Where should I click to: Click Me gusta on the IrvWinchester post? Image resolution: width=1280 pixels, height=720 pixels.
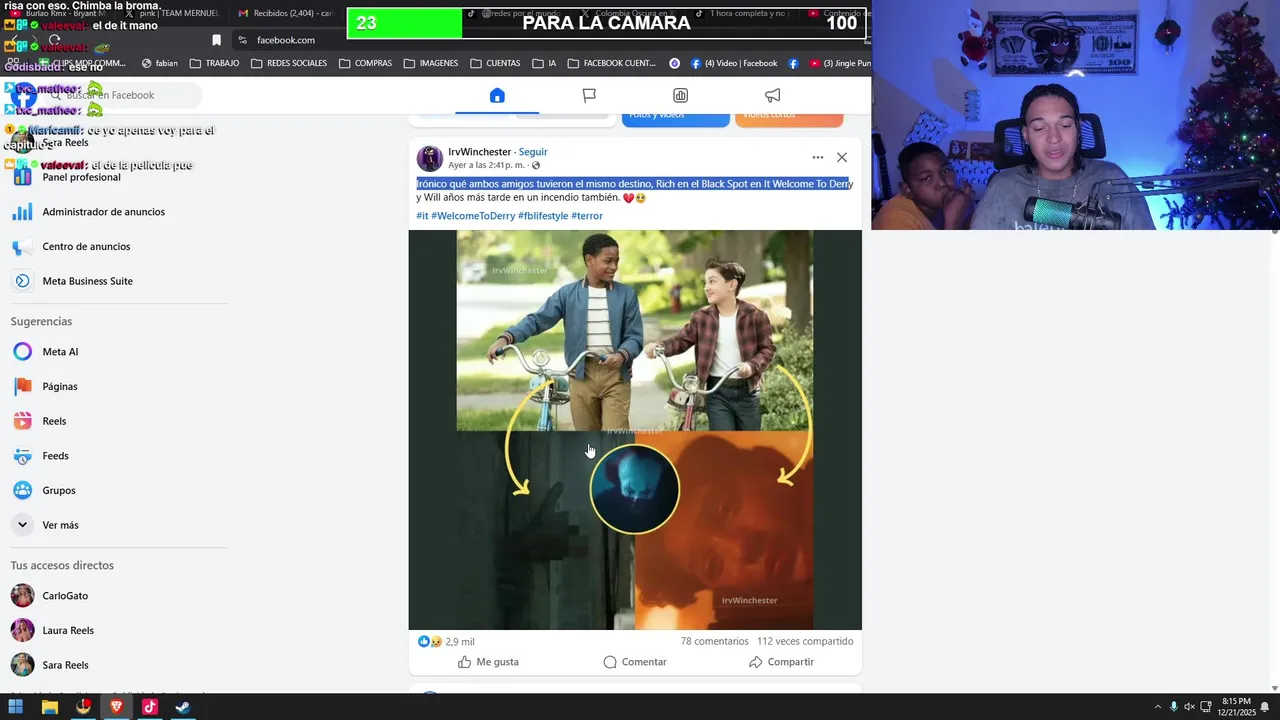coord(488,662)
